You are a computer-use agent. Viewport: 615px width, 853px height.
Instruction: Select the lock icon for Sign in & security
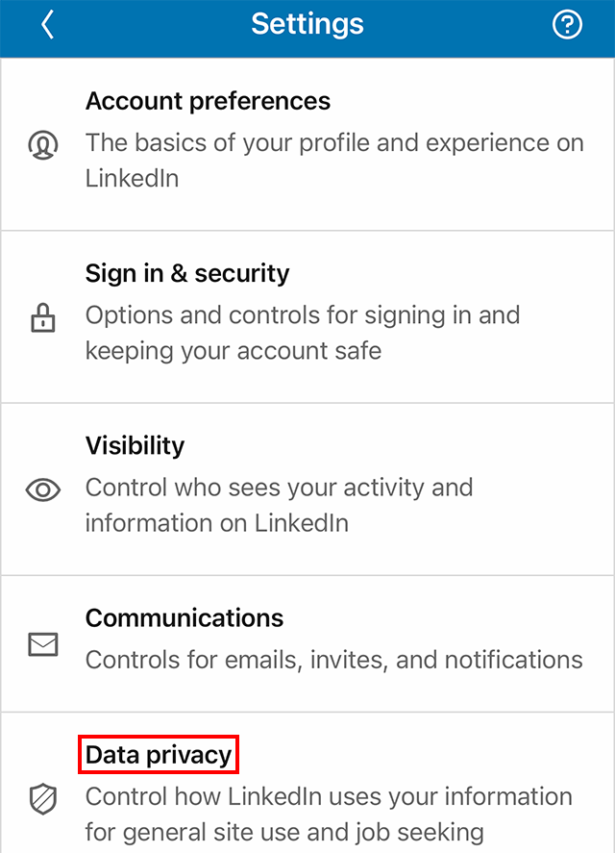[43, 316]
